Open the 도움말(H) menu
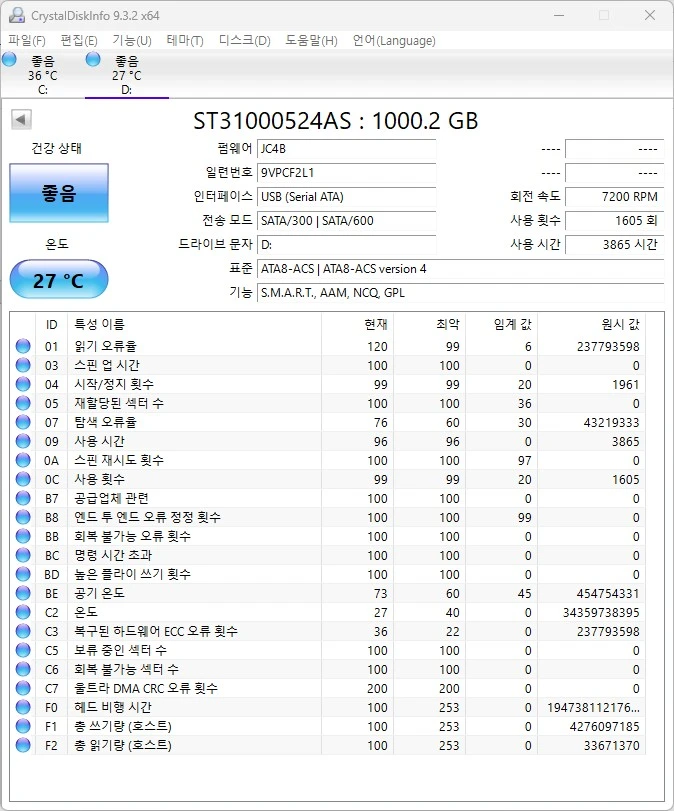Image resolution: width=674 pixels, height=811 pixels. click(311, 40)
